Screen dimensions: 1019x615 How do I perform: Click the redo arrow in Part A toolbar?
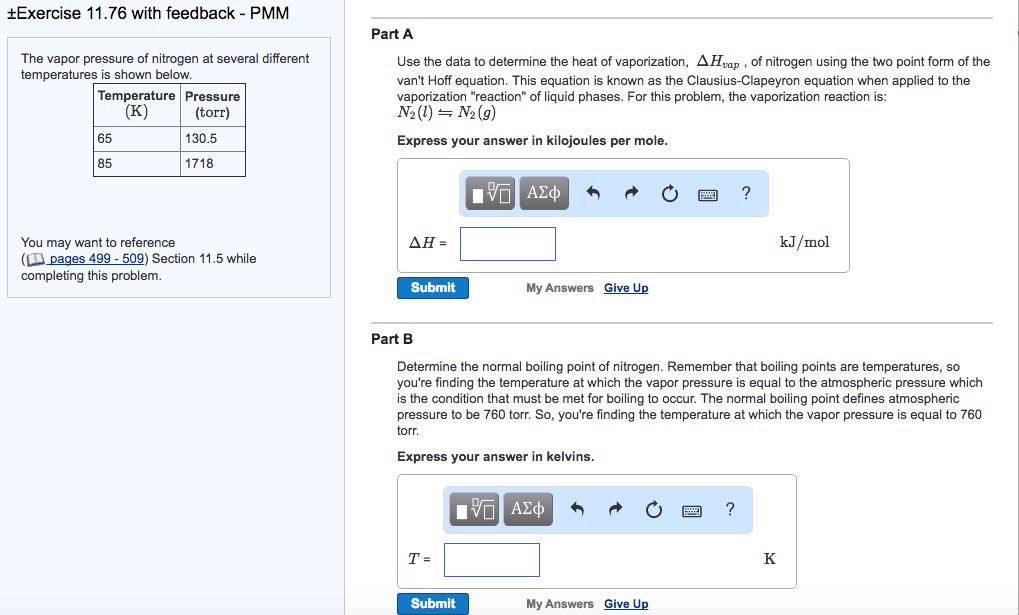631,194
